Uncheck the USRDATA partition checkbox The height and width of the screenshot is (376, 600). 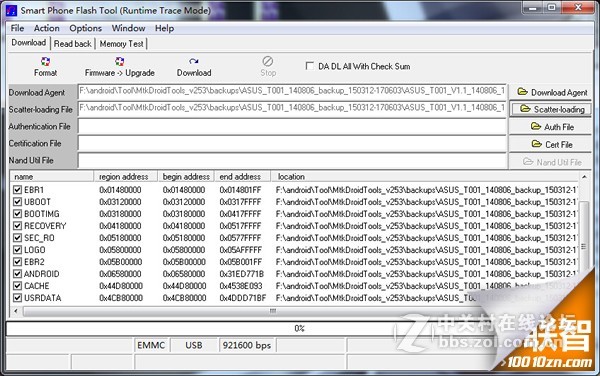click(x=17, y=298)
